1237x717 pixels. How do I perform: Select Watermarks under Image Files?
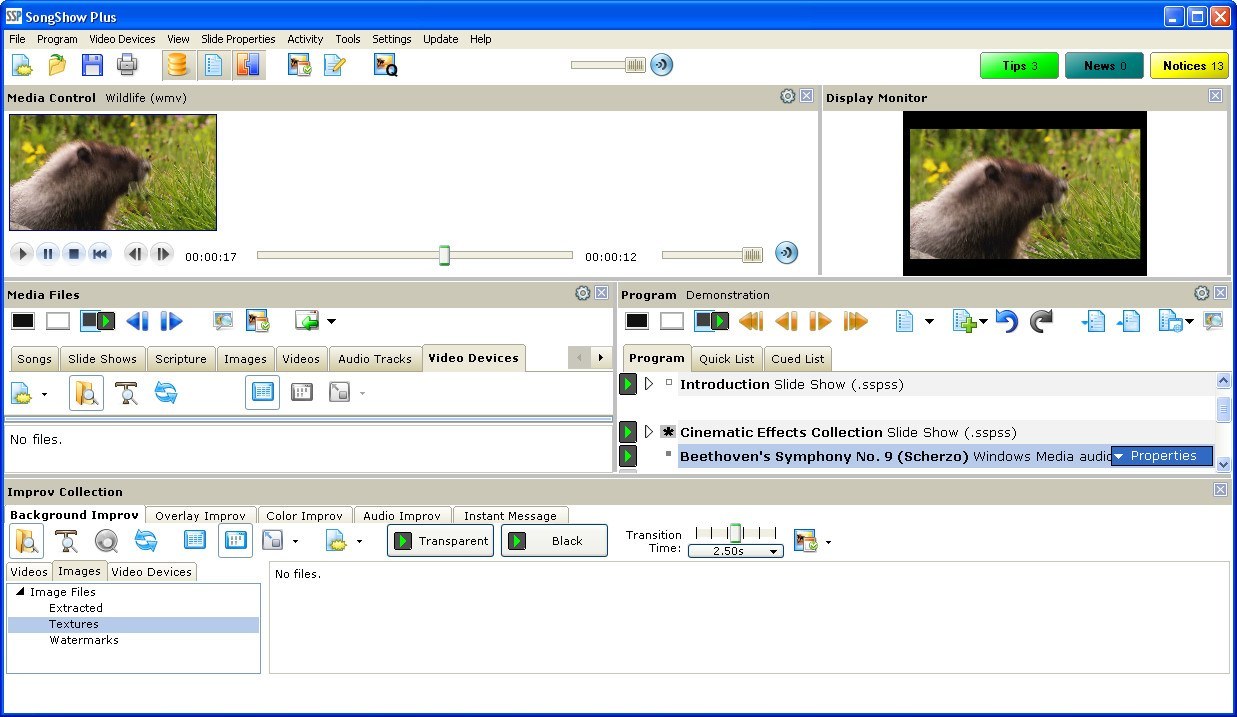84,640
